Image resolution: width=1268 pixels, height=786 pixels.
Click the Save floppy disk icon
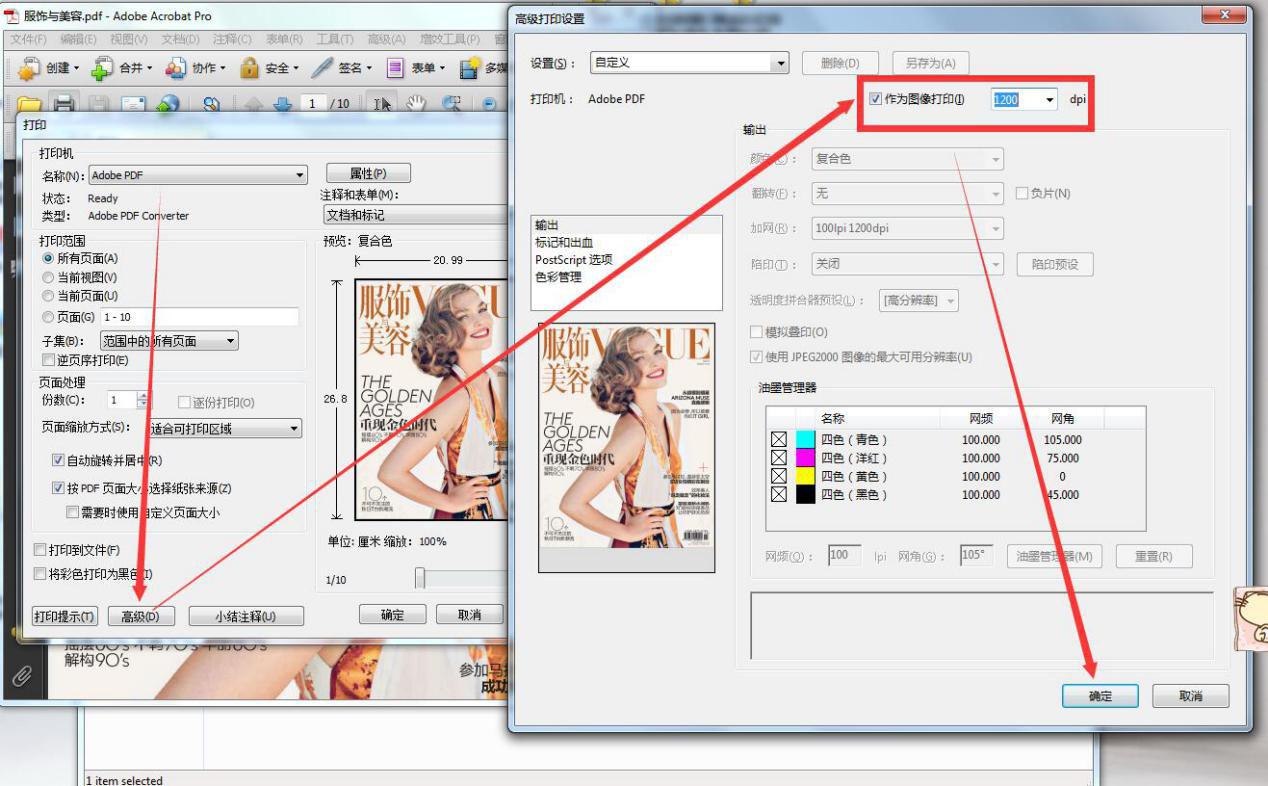point(99,104)
